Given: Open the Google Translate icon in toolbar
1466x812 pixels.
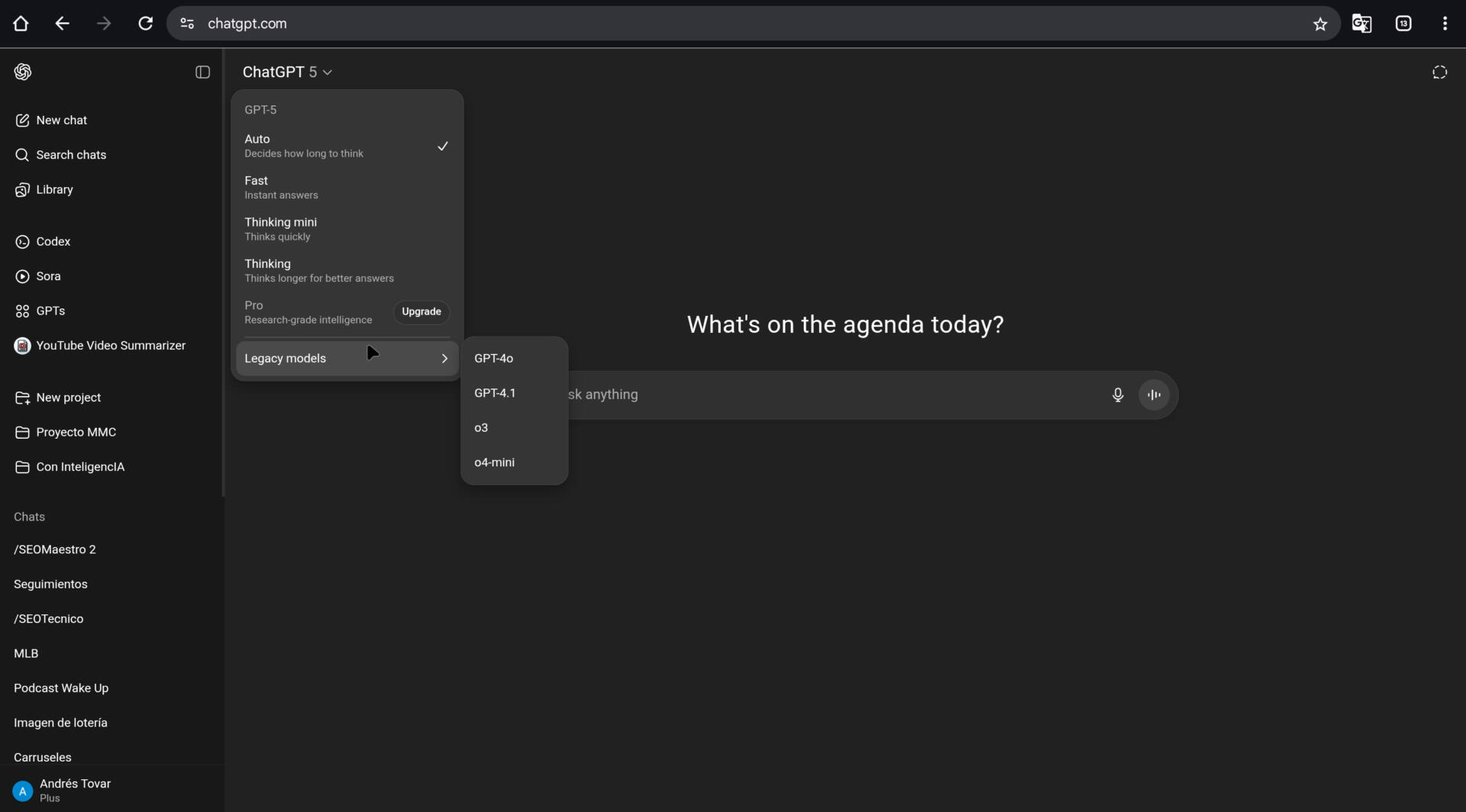Looking at the screenshot, I should pos(1361,24).
